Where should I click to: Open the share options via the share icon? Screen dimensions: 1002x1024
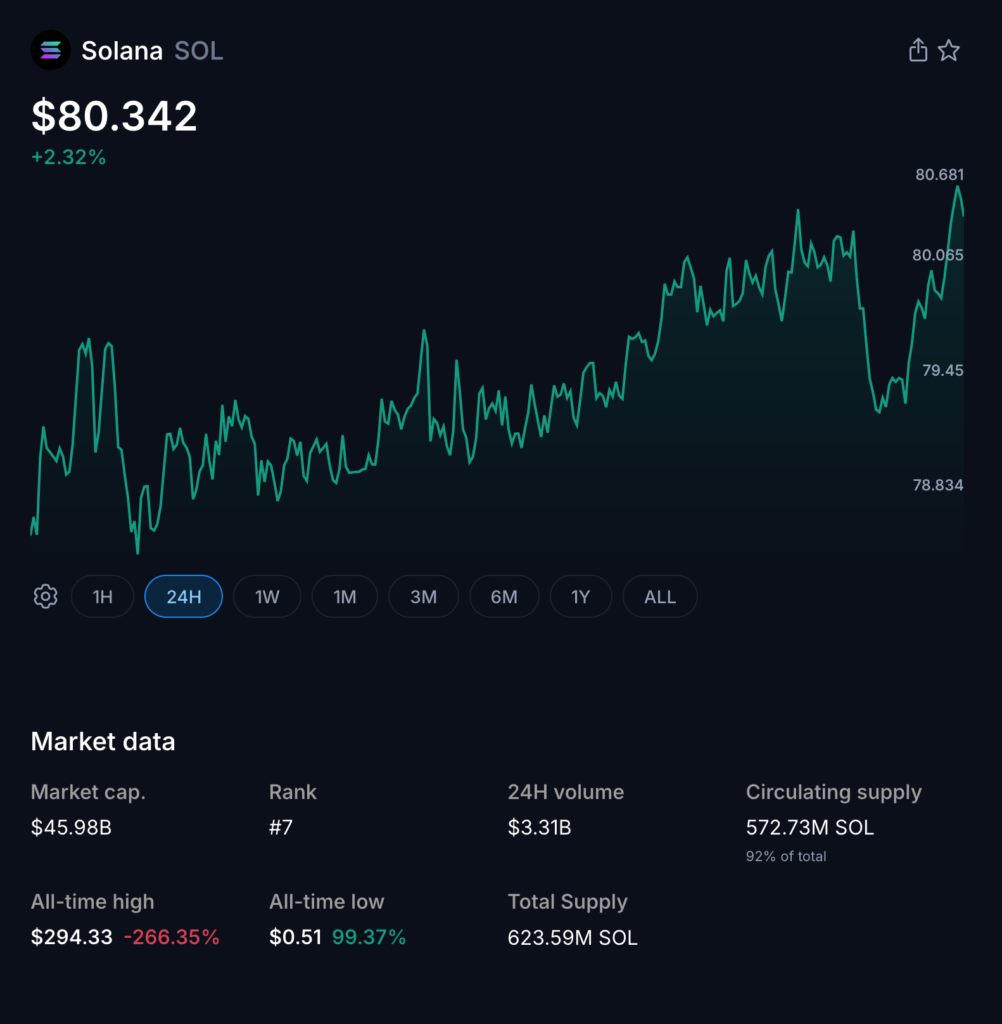pos(918,49)
